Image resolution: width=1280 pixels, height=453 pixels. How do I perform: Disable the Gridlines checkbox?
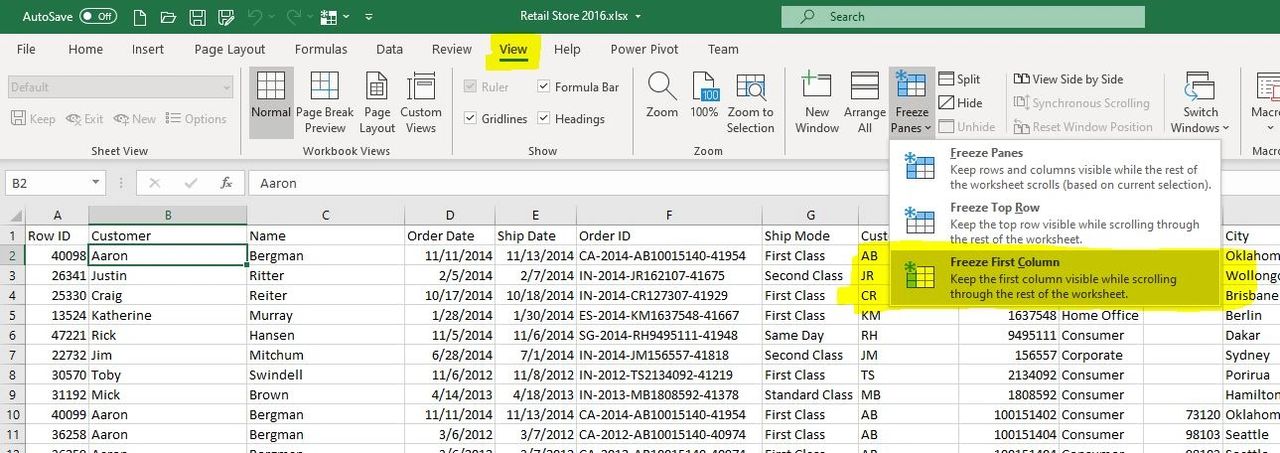[x=471, y=119]
